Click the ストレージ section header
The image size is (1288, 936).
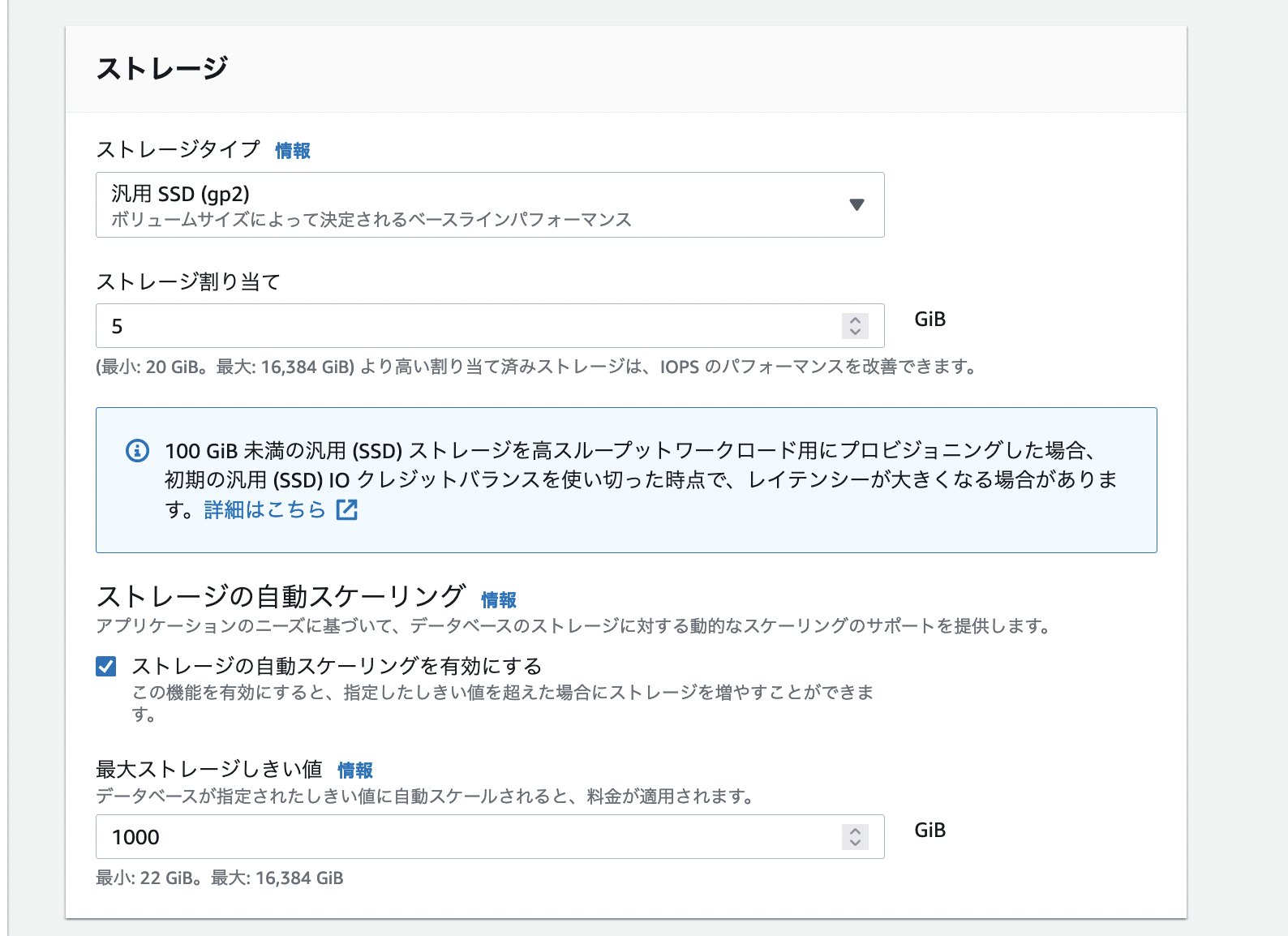tap(162, 69)
